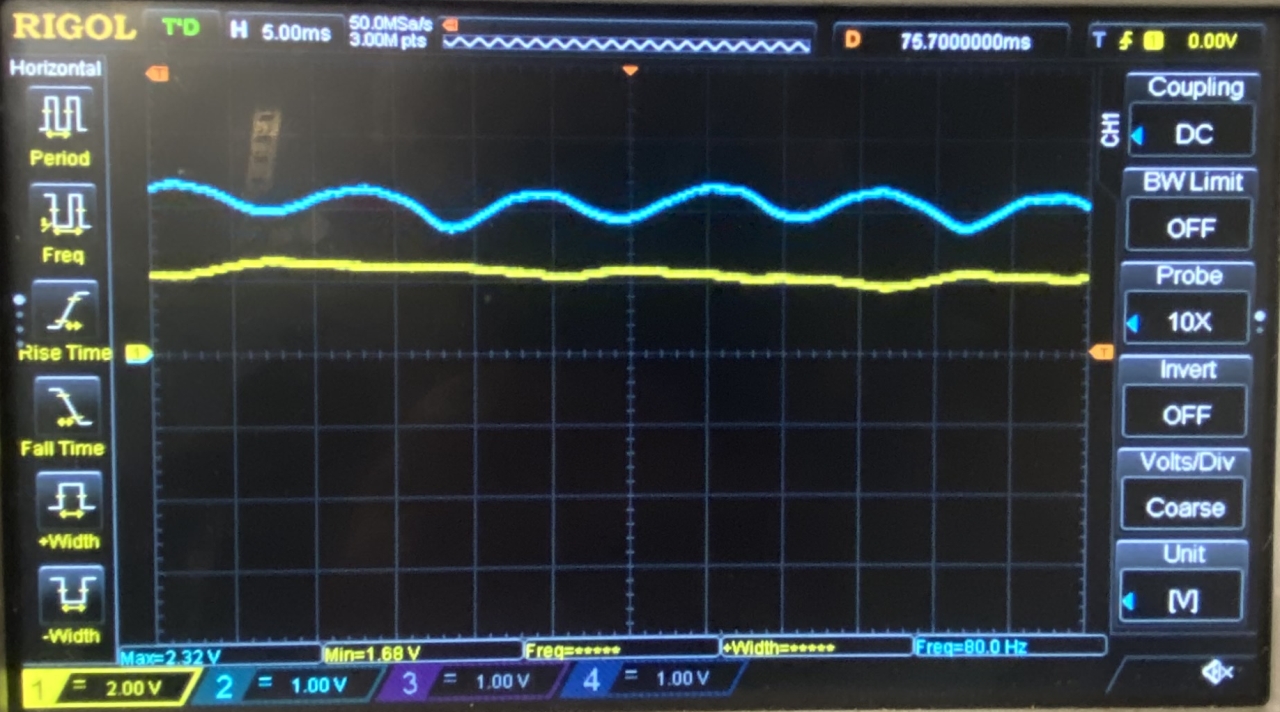
Task: Click the orange trigger level marker at right
Action: [1101, 351]
